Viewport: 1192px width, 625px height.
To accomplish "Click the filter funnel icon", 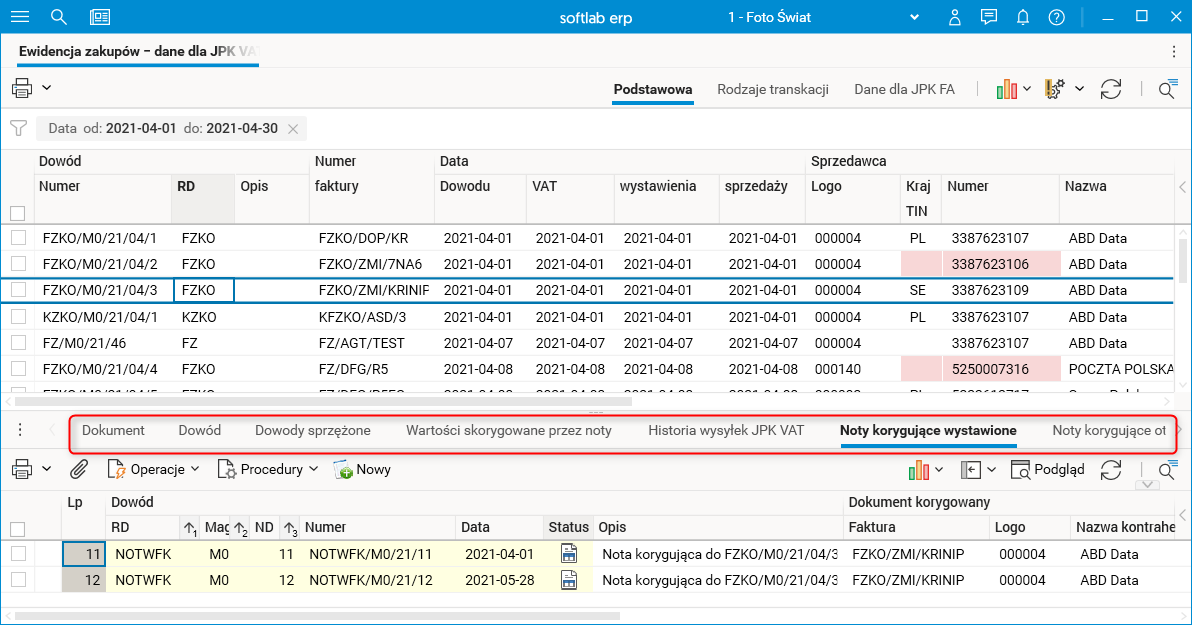I will coord(18,128).
